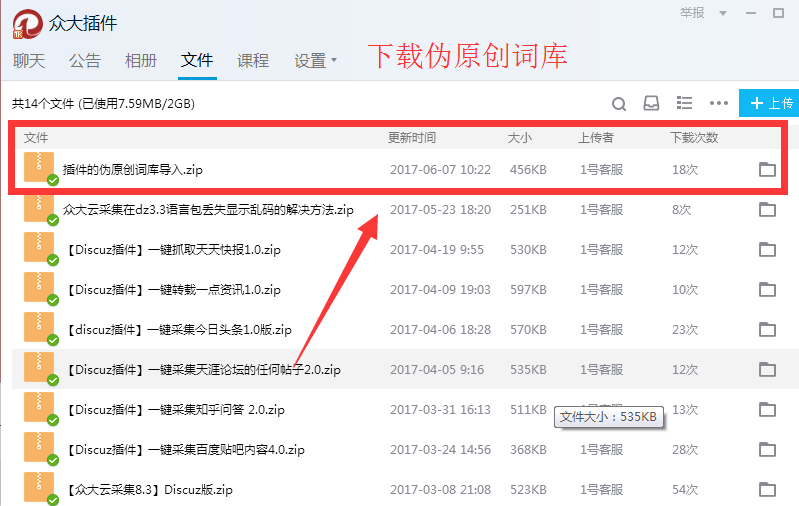Select the 文件 tab
The width and height of the screenshot is (799, 506).
tap(197, 61)
